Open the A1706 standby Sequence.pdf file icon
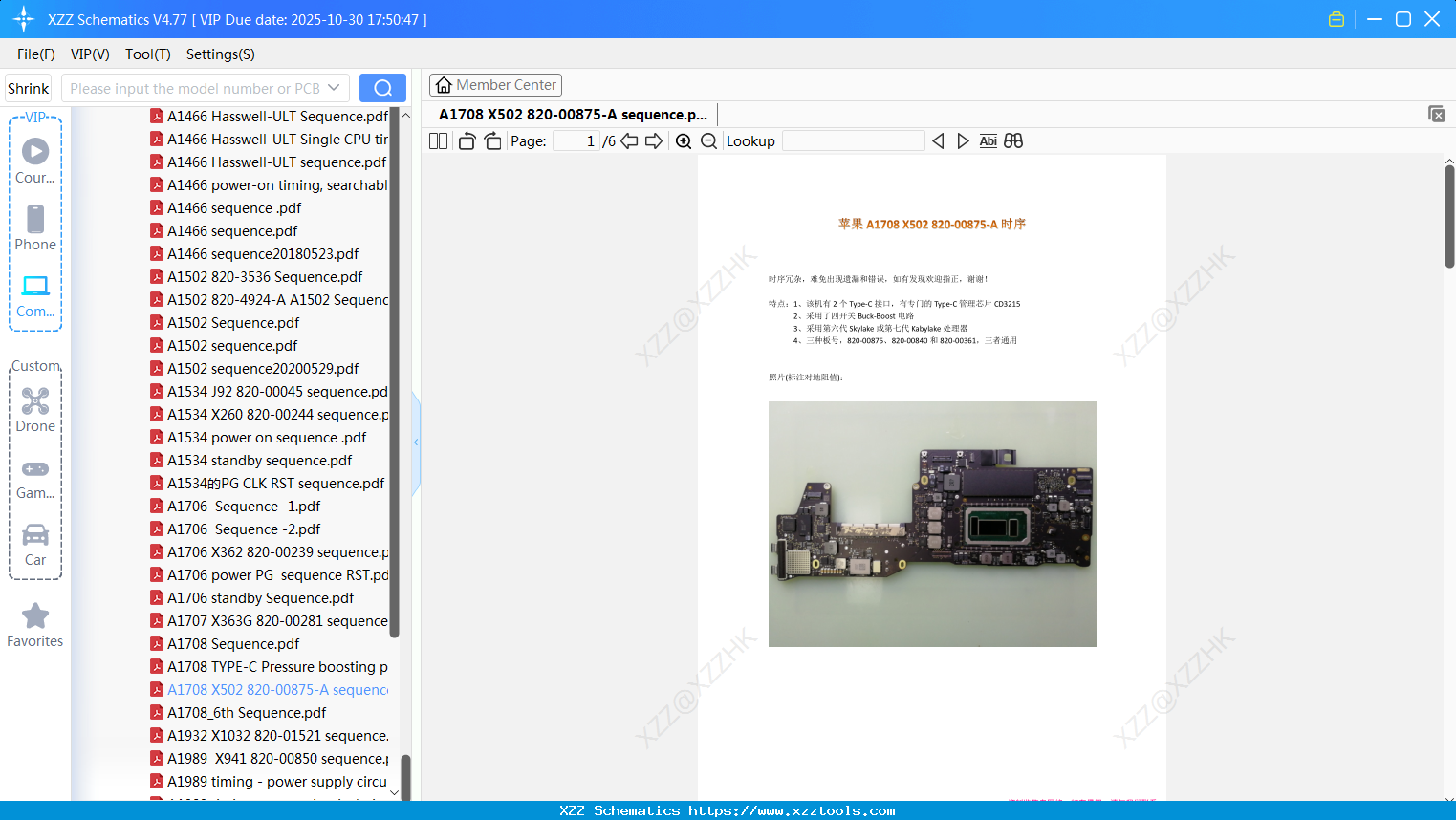 [157, 597]
